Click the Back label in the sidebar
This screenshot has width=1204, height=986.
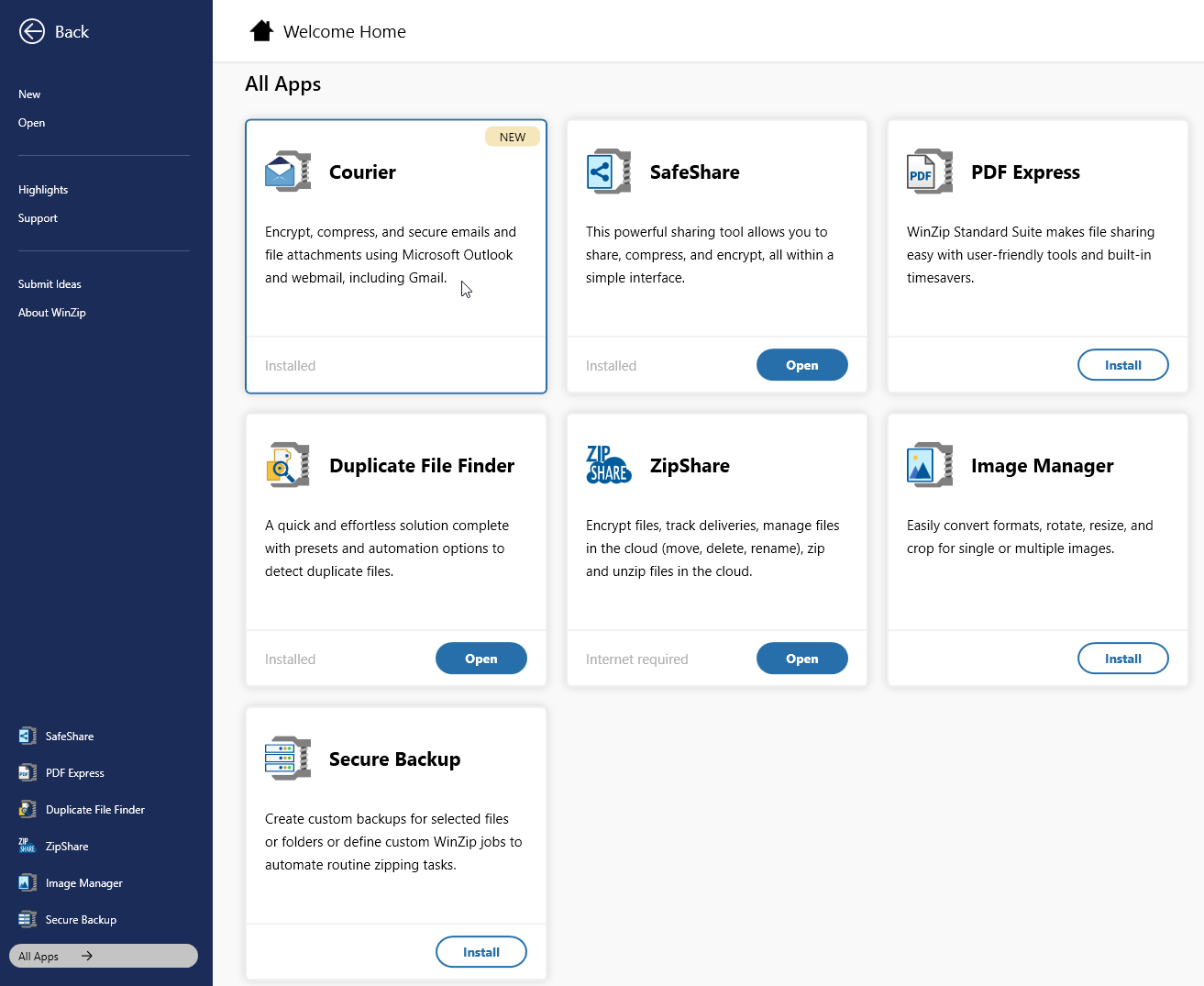(x=72, y=32)
